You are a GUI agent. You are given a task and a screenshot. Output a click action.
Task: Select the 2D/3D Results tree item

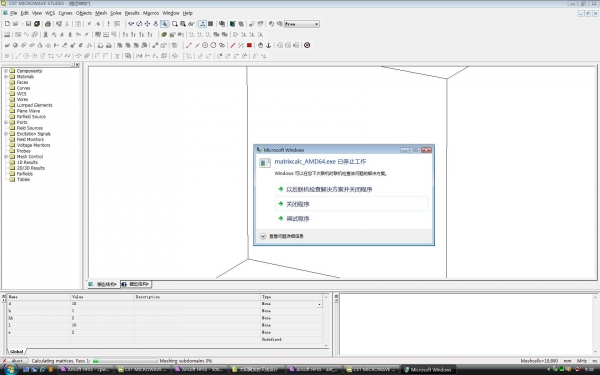click(31, 168)
